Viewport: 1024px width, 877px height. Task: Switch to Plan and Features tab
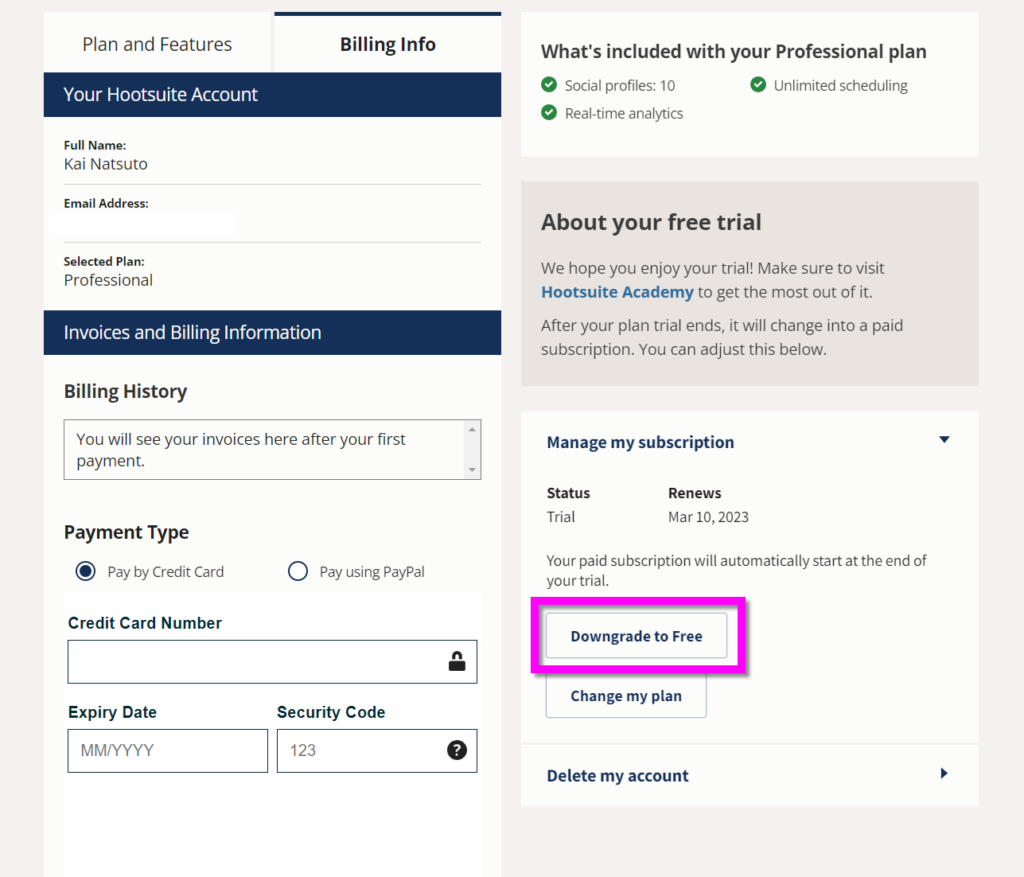click(x=157, y=44)
